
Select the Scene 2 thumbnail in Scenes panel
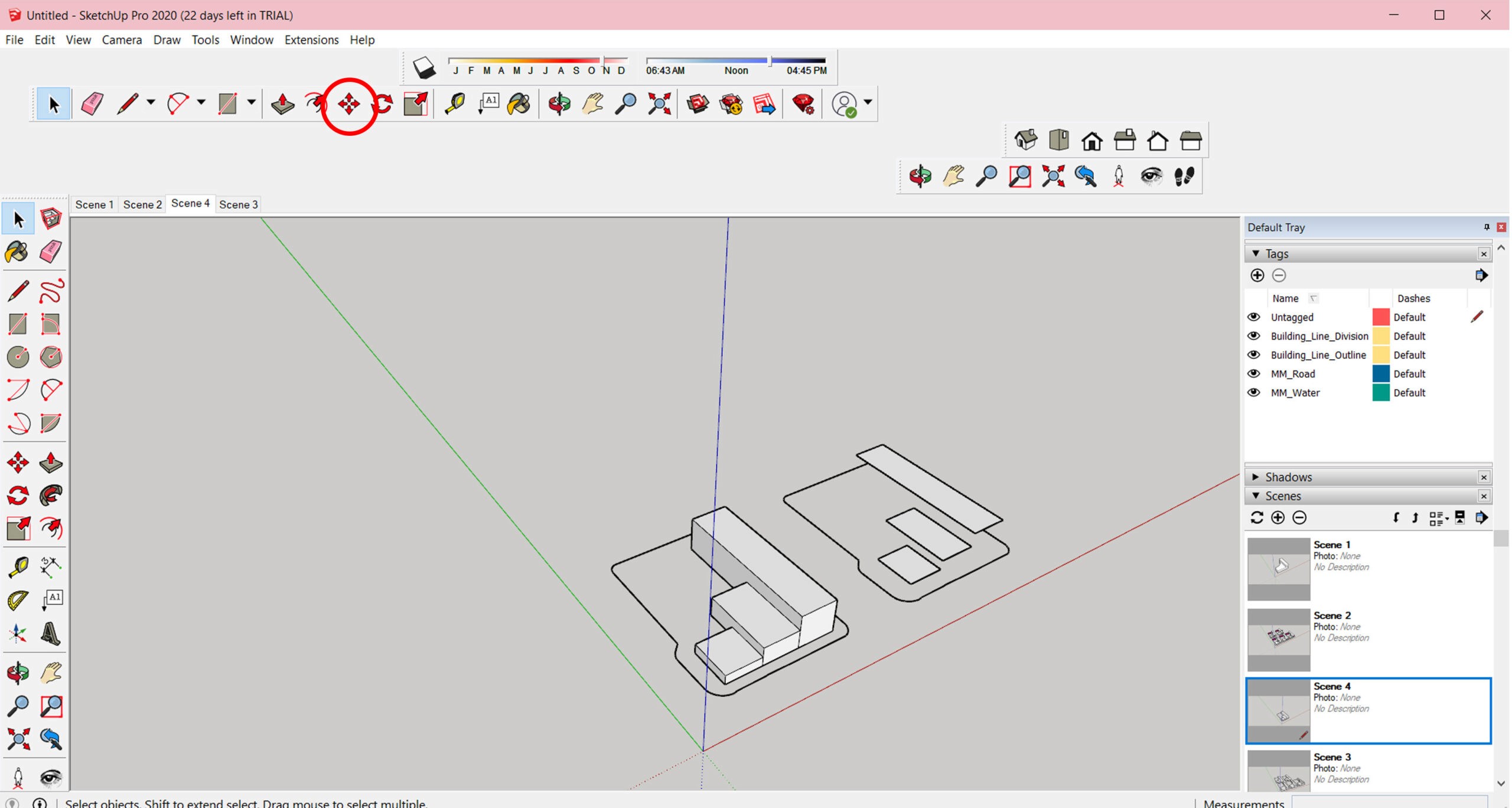1278,640
